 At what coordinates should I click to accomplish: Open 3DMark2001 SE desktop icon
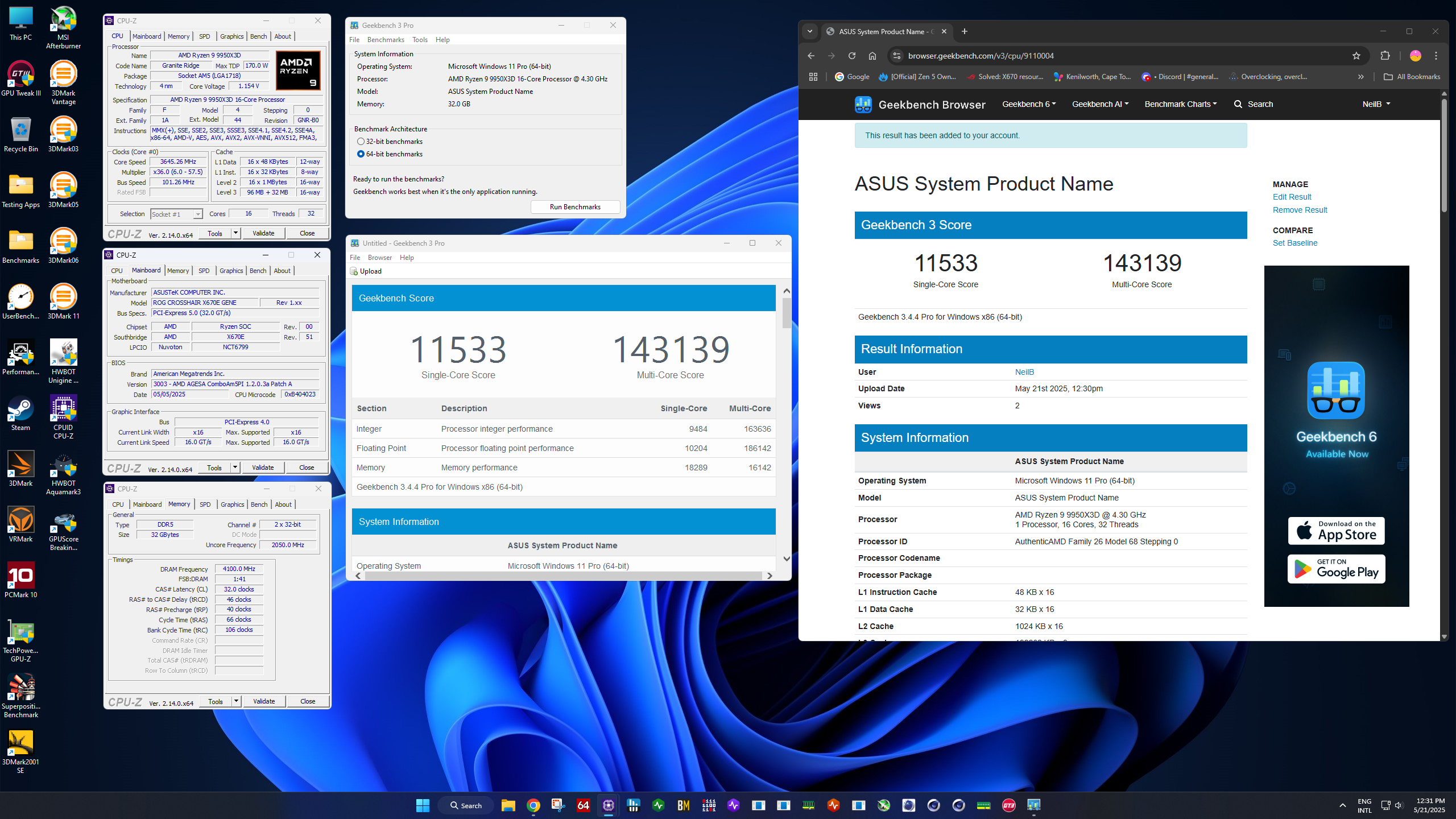(x=21, y=751)
